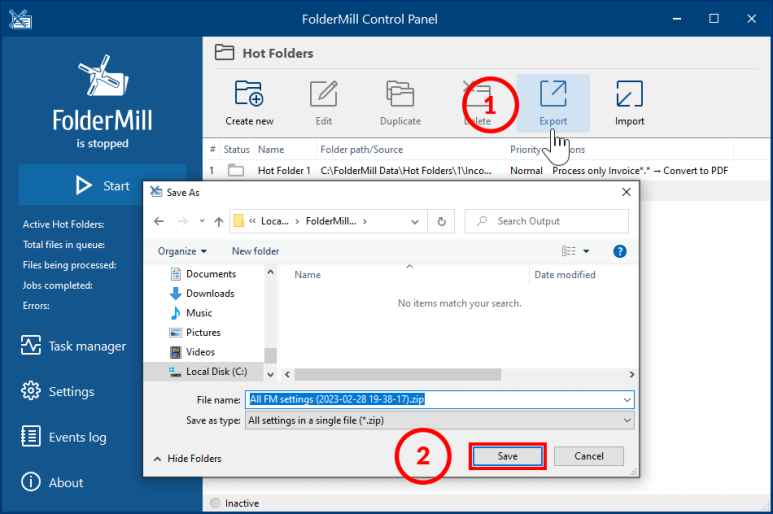This screenshot has height=514, width=773.
Task: Open the Settings gear in sidebar
Action: point(31,391)
